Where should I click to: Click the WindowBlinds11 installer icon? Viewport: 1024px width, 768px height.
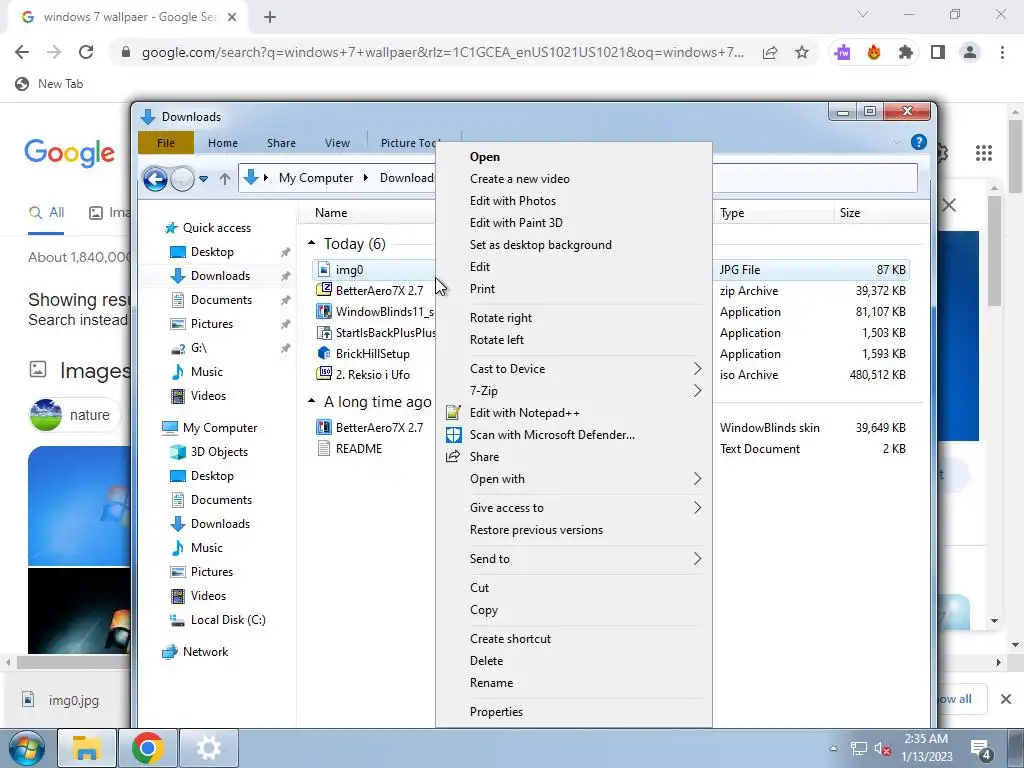point(324,312)
